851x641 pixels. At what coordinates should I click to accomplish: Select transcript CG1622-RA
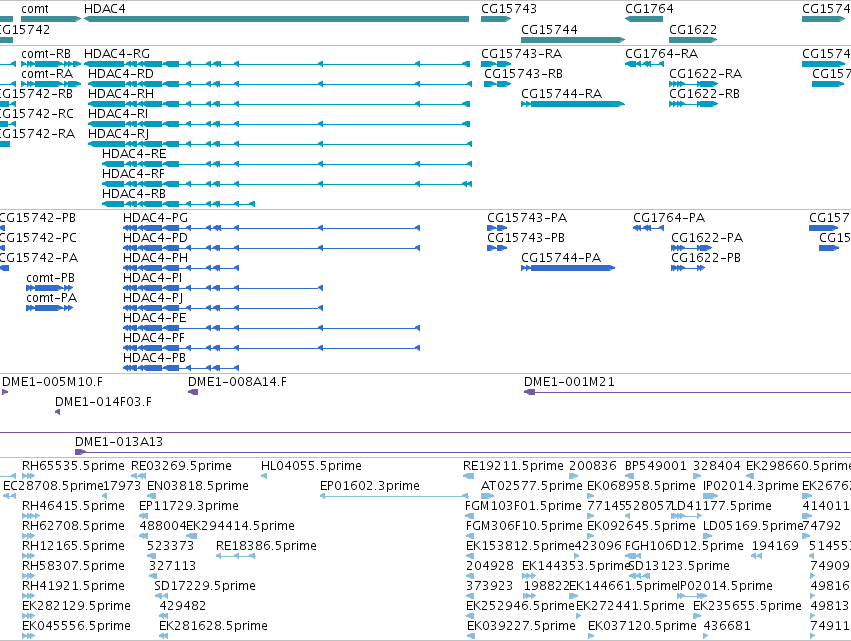[x=694, y=84]
